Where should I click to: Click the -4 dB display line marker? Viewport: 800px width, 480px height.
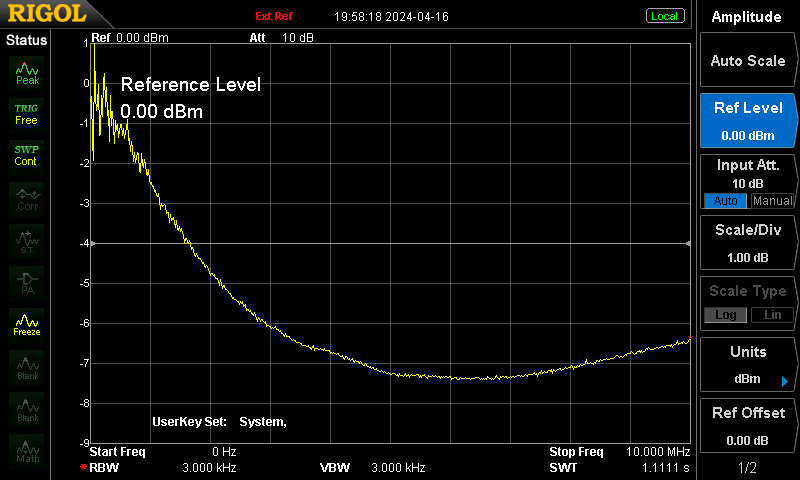coord(390,243)
